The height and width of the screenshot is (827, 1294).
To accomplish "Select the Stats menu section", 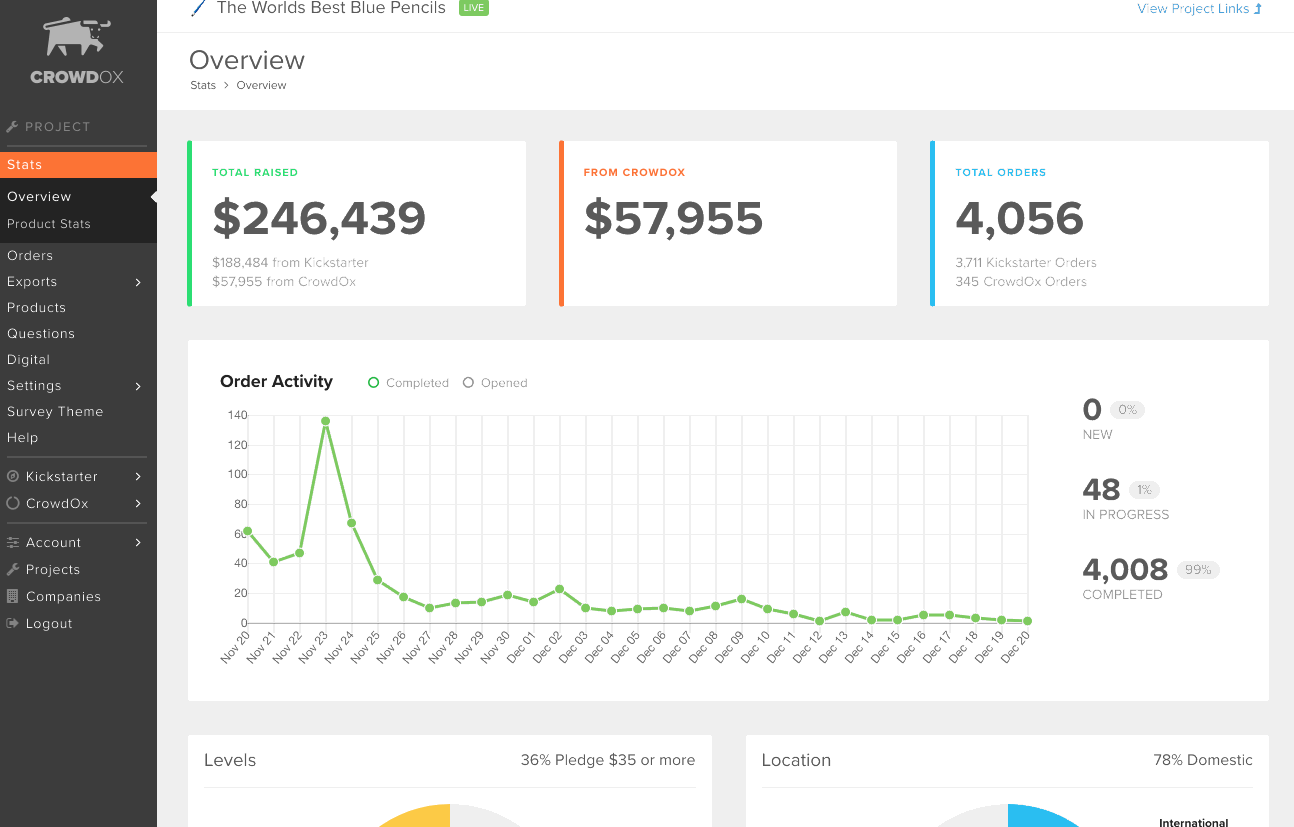I will click(78, 165).
